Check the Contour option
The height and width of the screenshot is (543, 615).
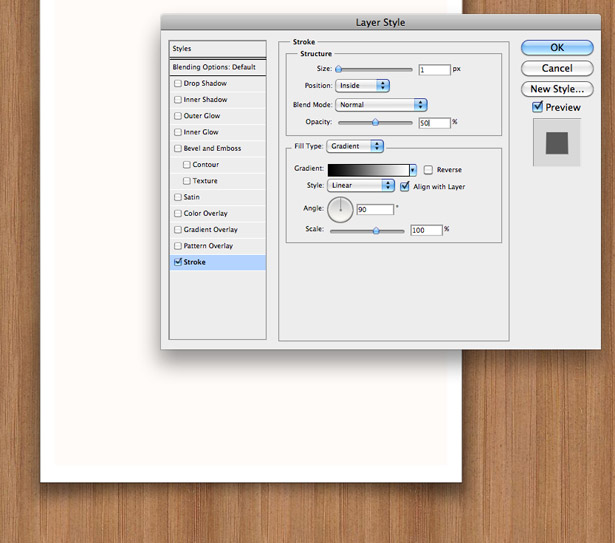(x=187, y=164)
